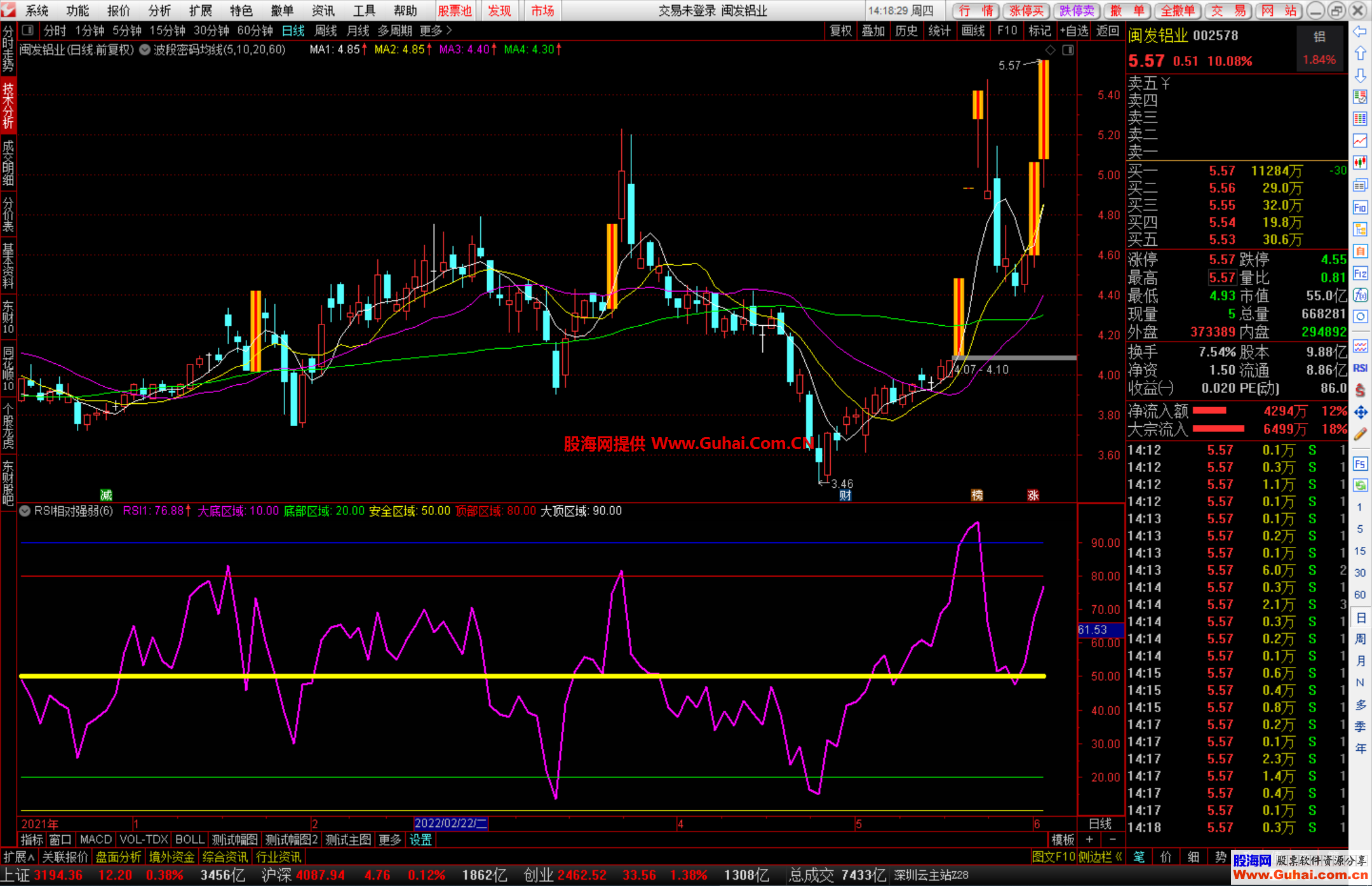Viewport: 1372px width, 886px height.
Task: Toggle the main chart indicator round button
Action: click(x=145, y=50)
